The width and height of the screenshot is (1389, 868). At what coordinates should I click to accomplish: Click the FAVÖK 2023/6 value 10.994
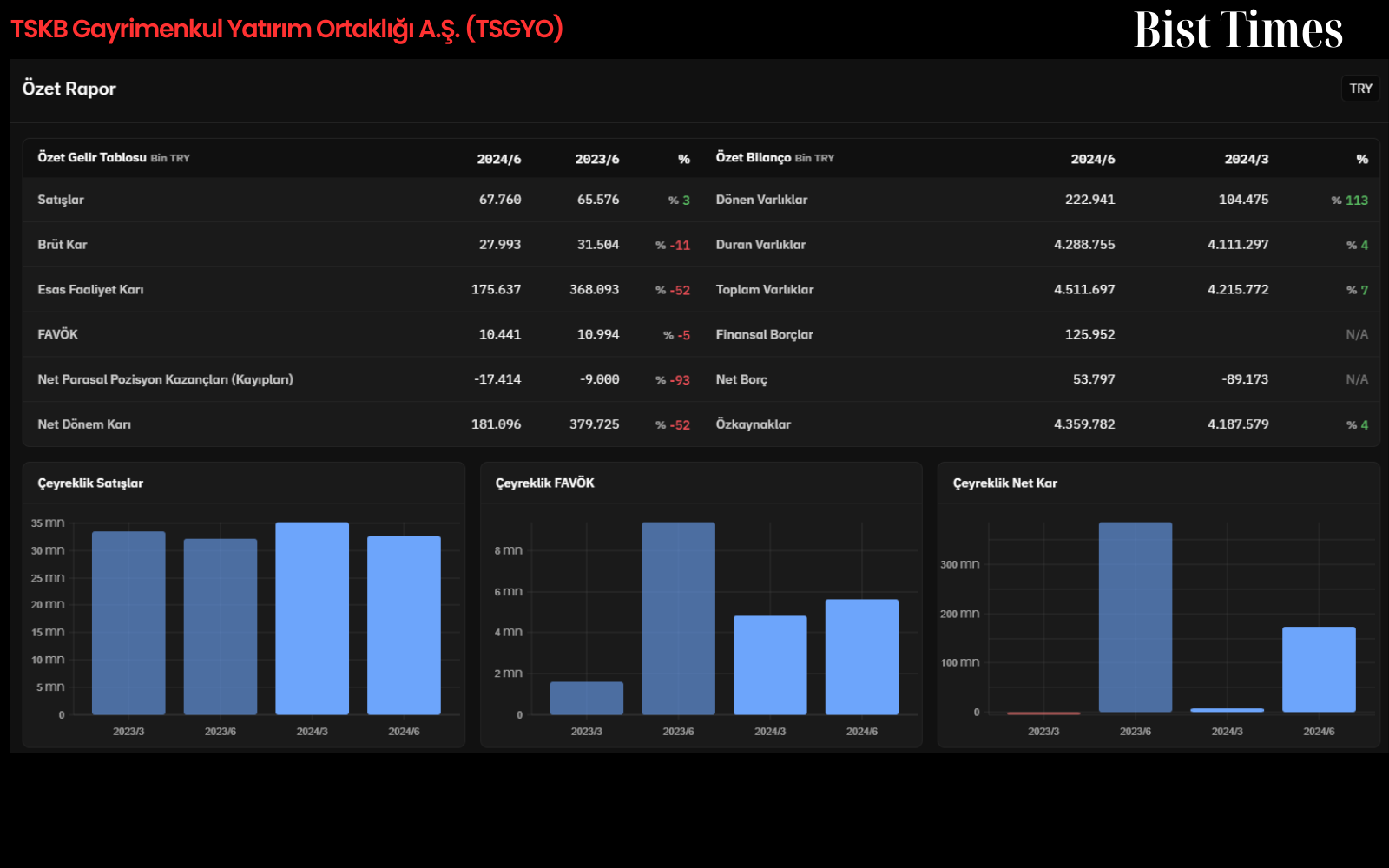point(598,334)
